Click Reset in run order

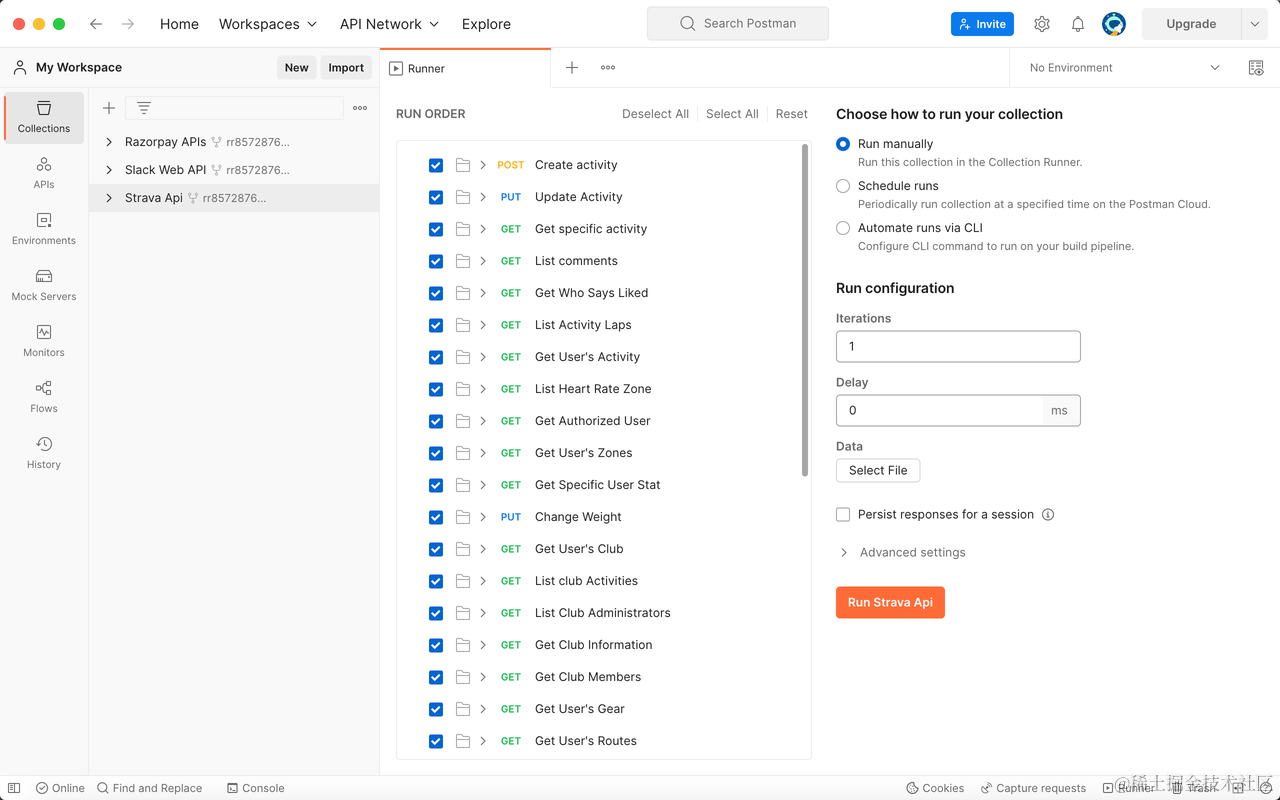coord(791,114)
